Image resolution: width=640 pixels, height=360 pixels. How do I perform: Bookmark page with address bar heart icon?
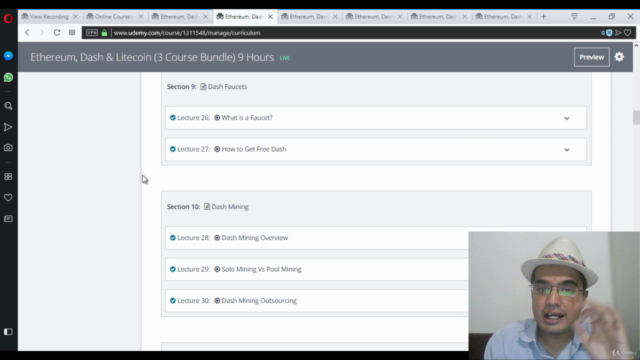tap(628, 33)
